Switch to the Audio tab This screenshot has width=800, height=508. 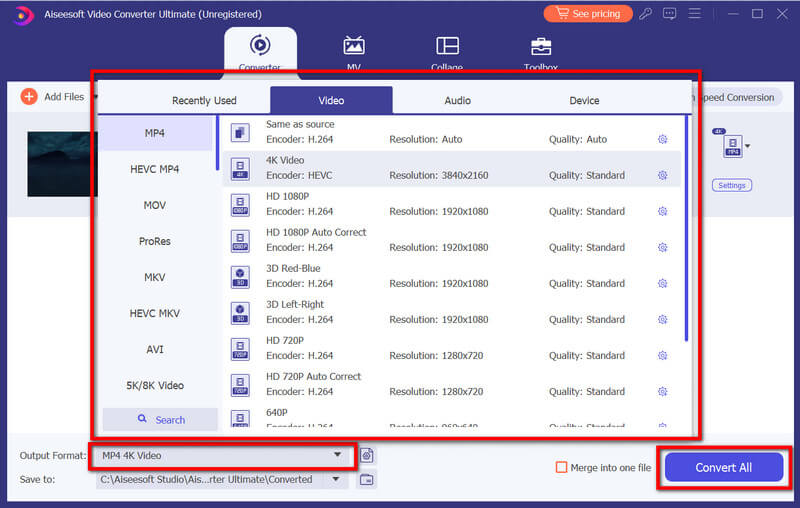(458, 100)
